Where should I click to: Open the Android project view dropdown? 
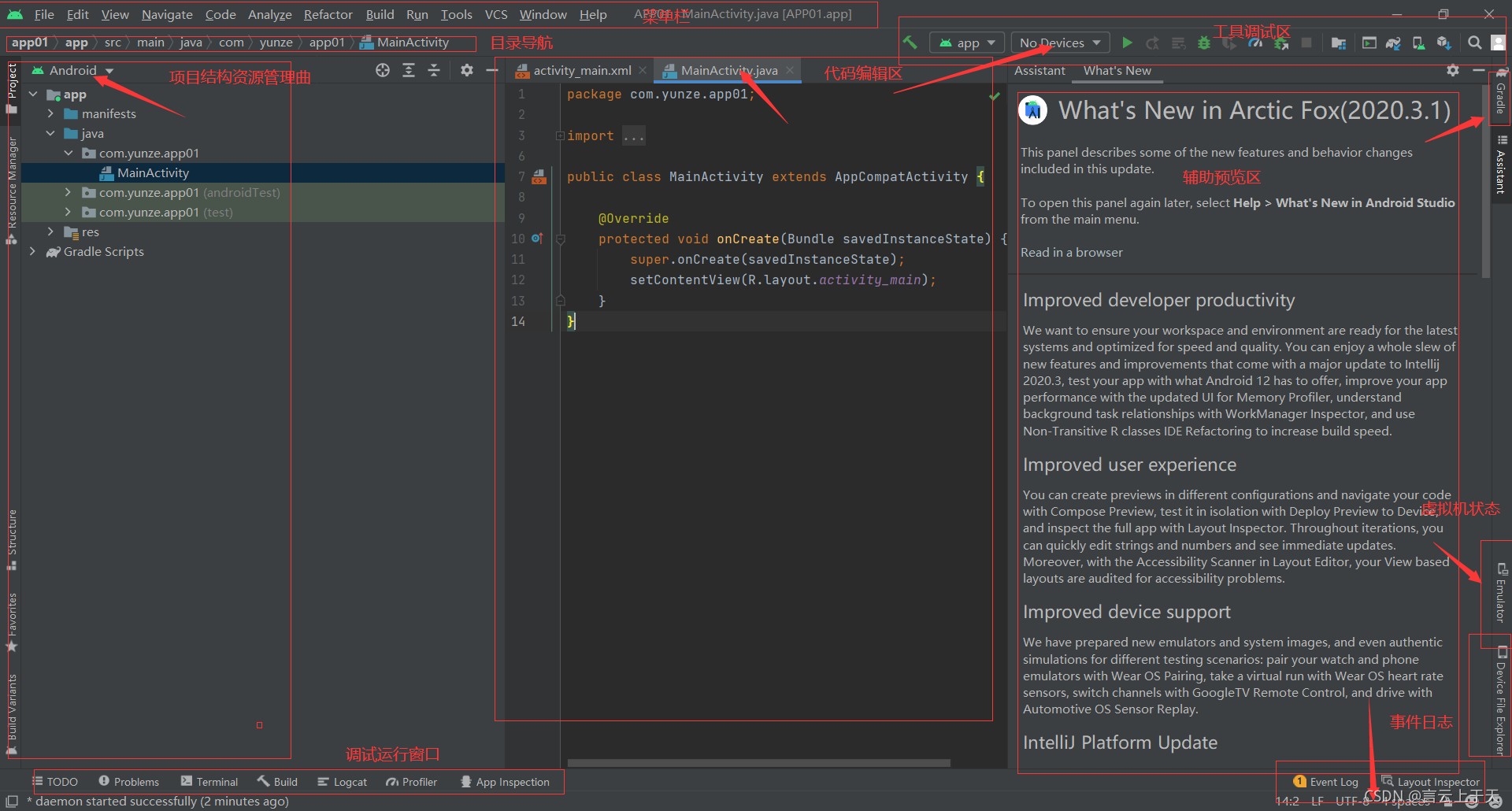[72, 70]
